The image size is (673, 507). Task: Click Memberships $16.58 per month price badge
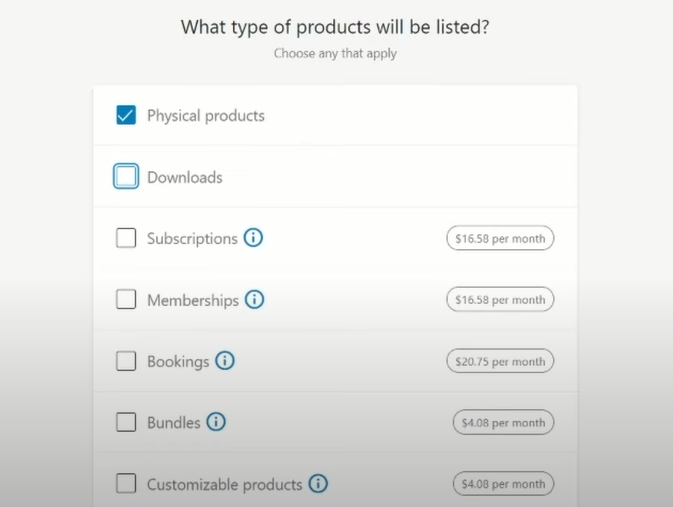click(500, 300)
